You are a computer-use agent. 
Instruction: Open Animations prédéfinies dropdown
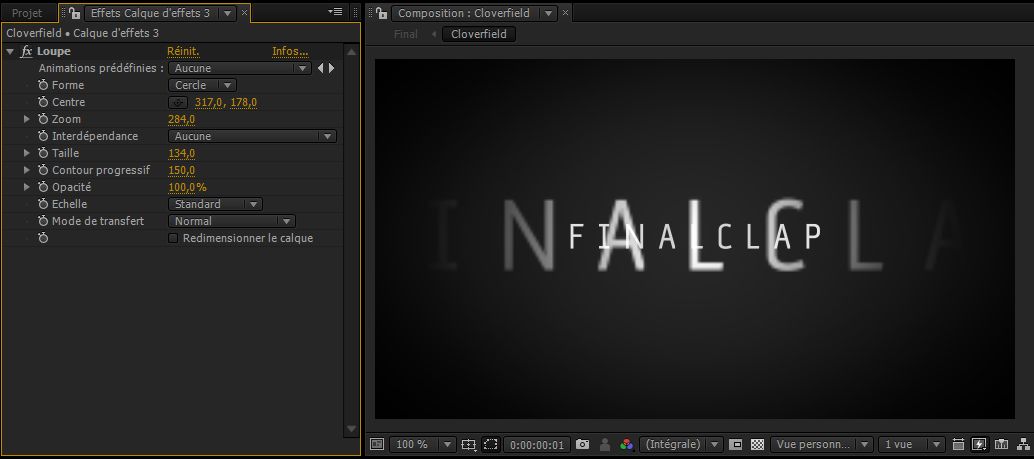pos(239,68)
